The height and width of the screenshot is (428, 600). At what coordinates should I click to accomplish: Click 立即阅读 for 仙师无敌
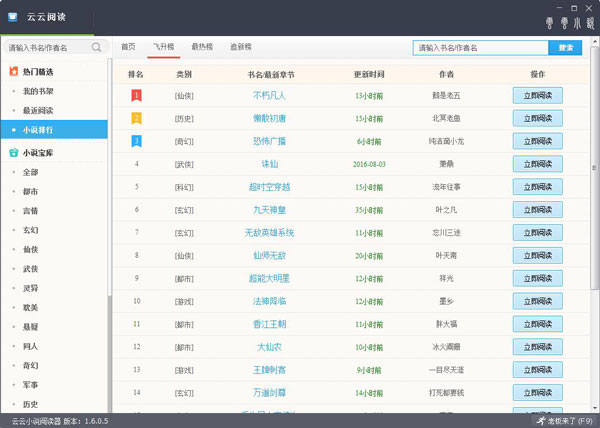(x=538, y=255)
